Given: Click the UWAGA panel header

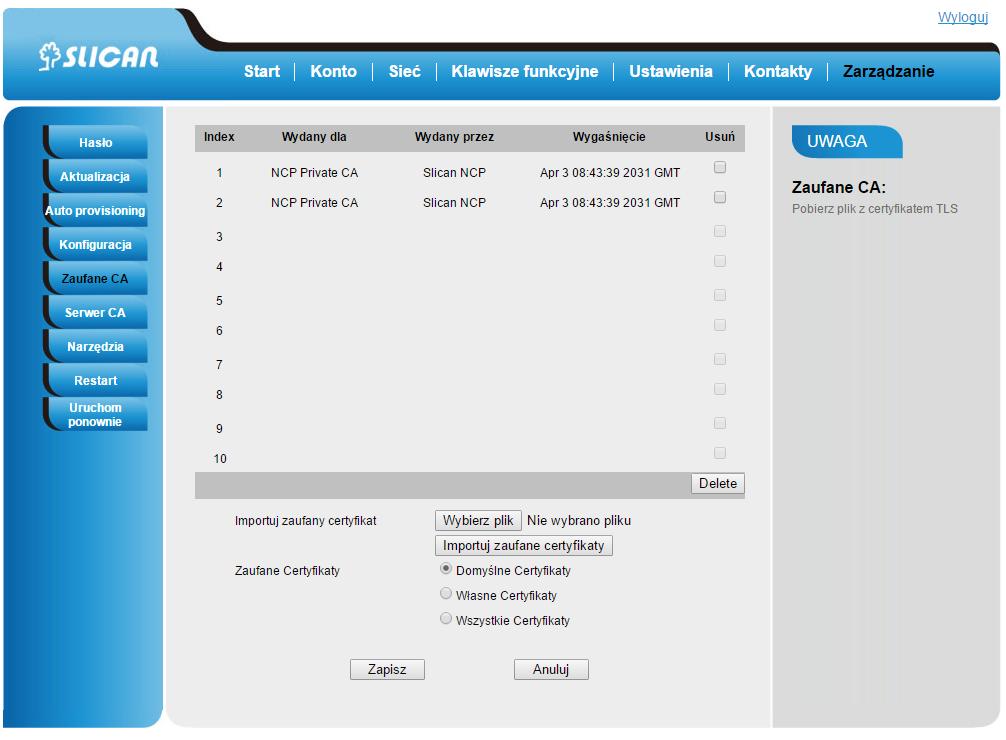Looking at the screenshot, I should click(847, 141).
